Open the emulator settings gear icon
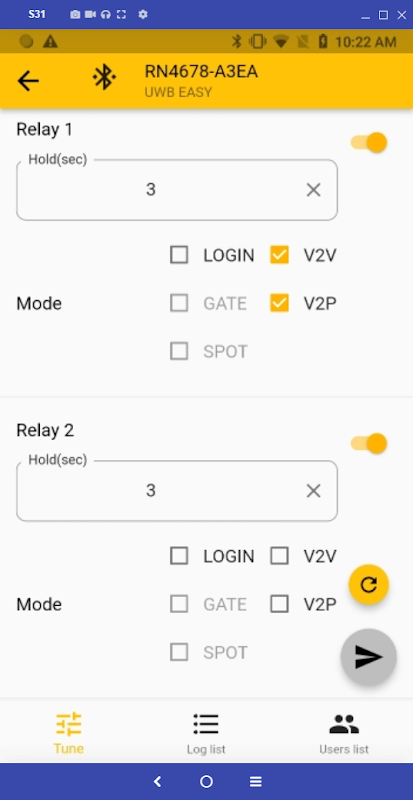 (x=143, y=14)
